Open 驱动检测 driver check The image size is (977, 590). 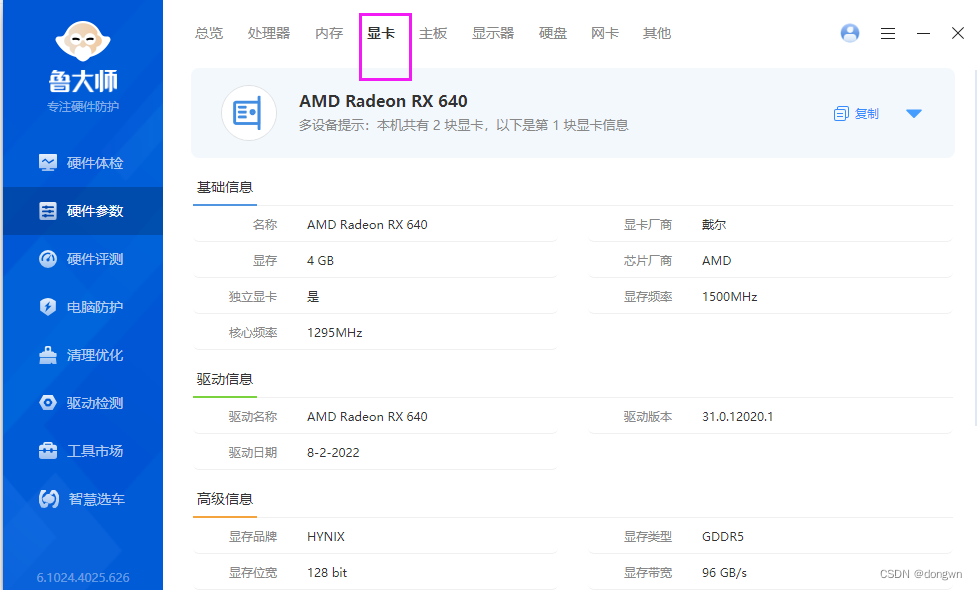click(81, 403)
